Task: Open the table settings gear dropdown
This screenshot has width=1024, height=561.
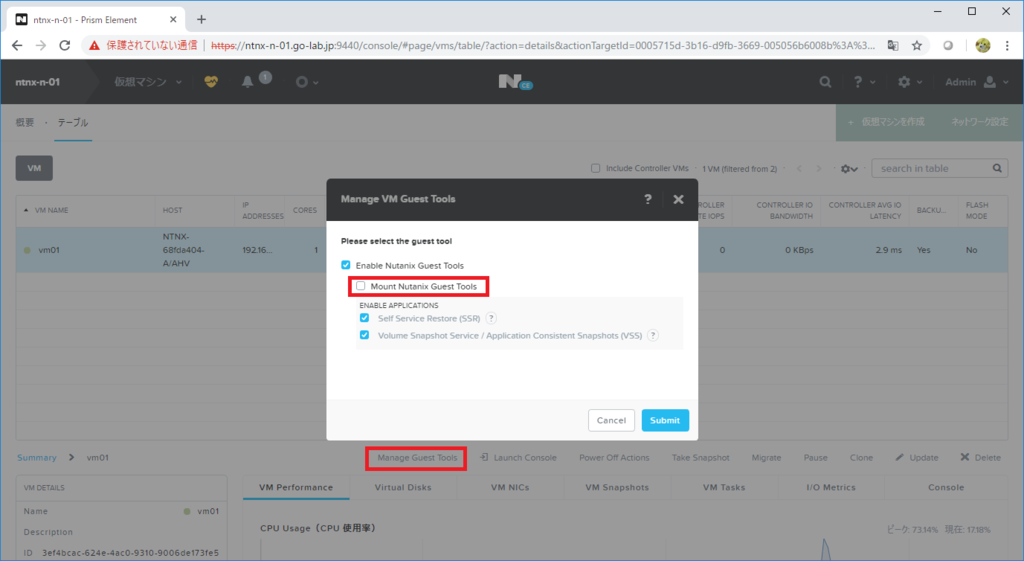Action: pyautogui.click(x=849, y=168)
